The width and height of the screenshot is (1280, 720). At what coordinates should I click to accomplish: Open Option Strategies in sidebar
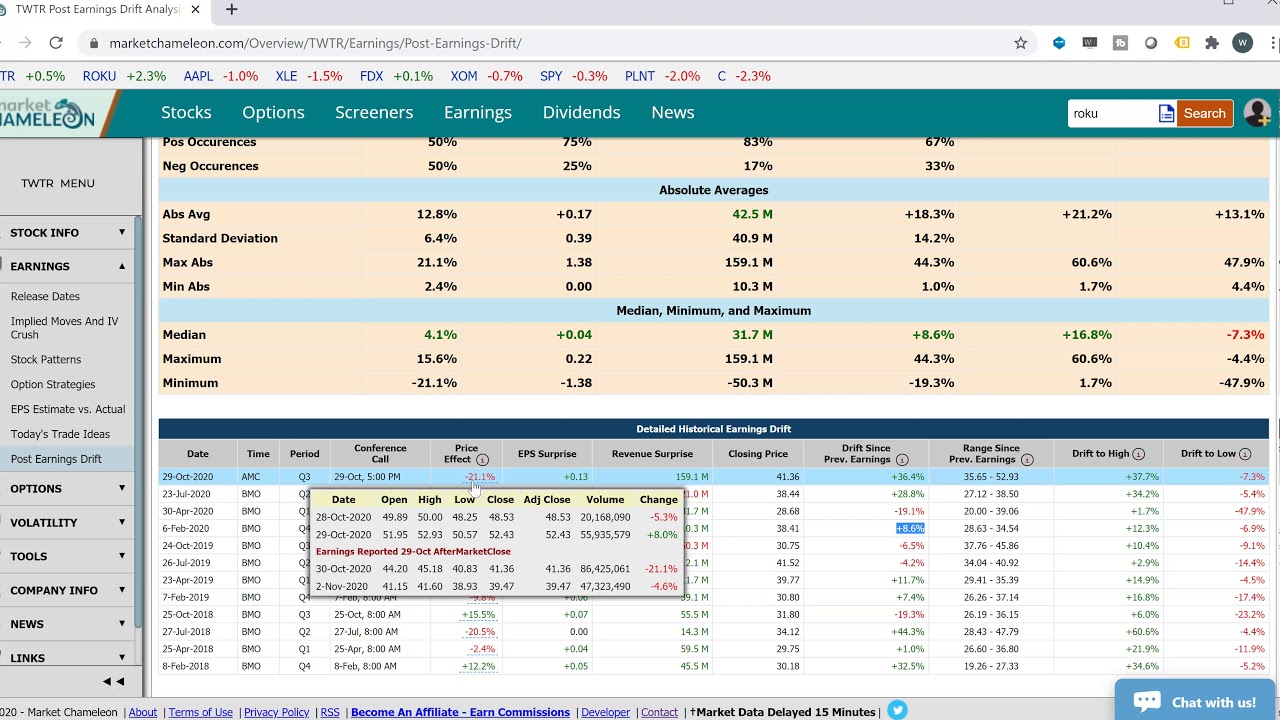(53, 384)
